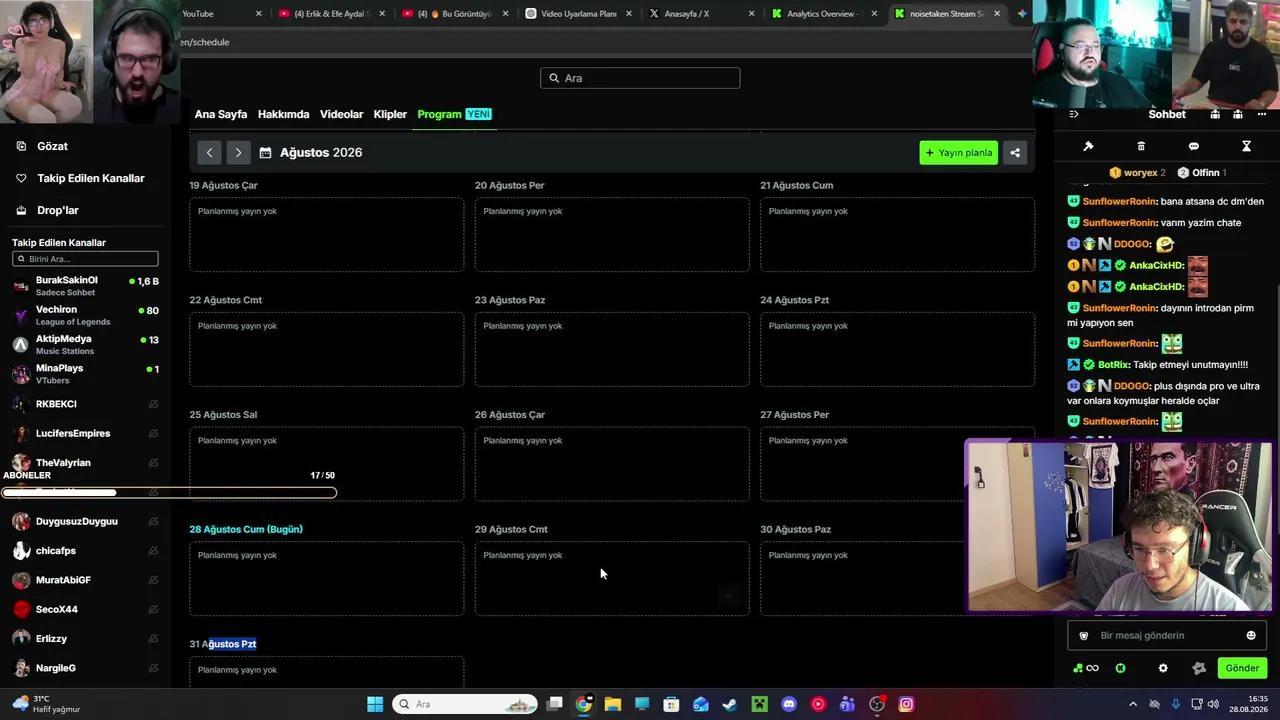Open the Hakkımda channel tab
This screenshot has height=720, width=1280.
[x=284, y=114]
